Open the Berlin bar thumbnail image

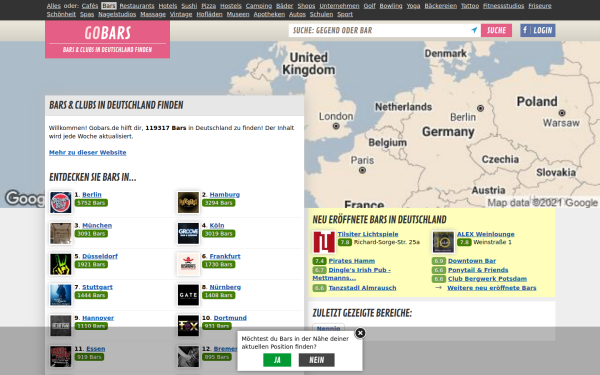(60, 202)
